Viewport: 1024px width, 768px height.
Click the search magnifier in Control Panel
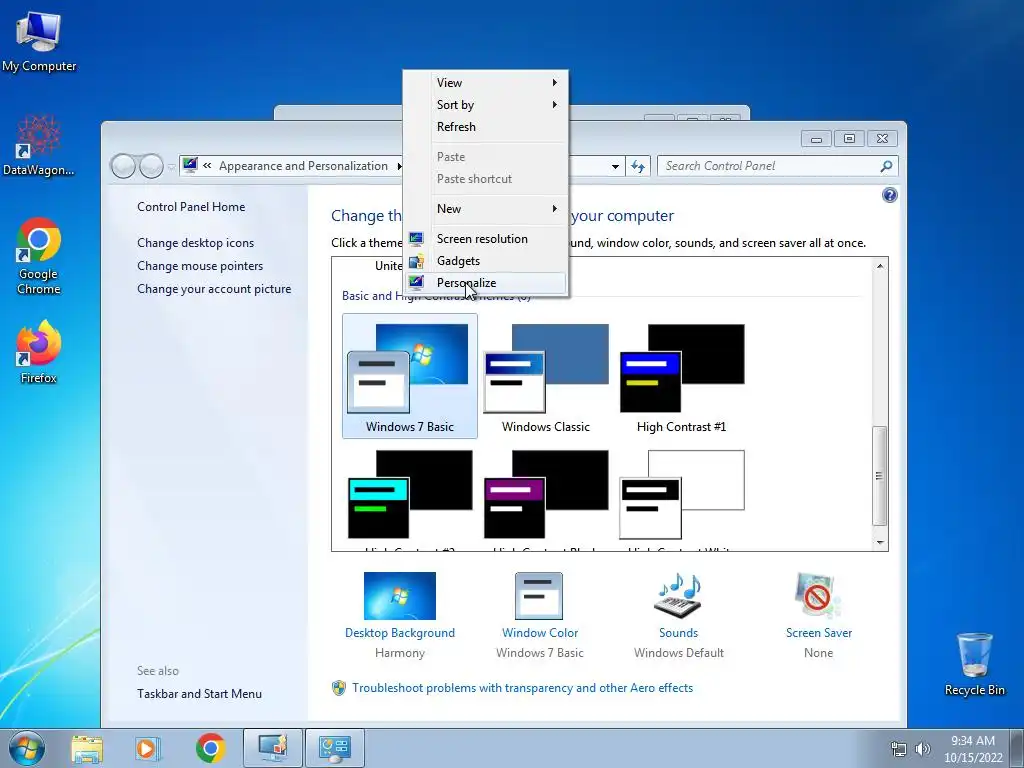pos(886,167)
